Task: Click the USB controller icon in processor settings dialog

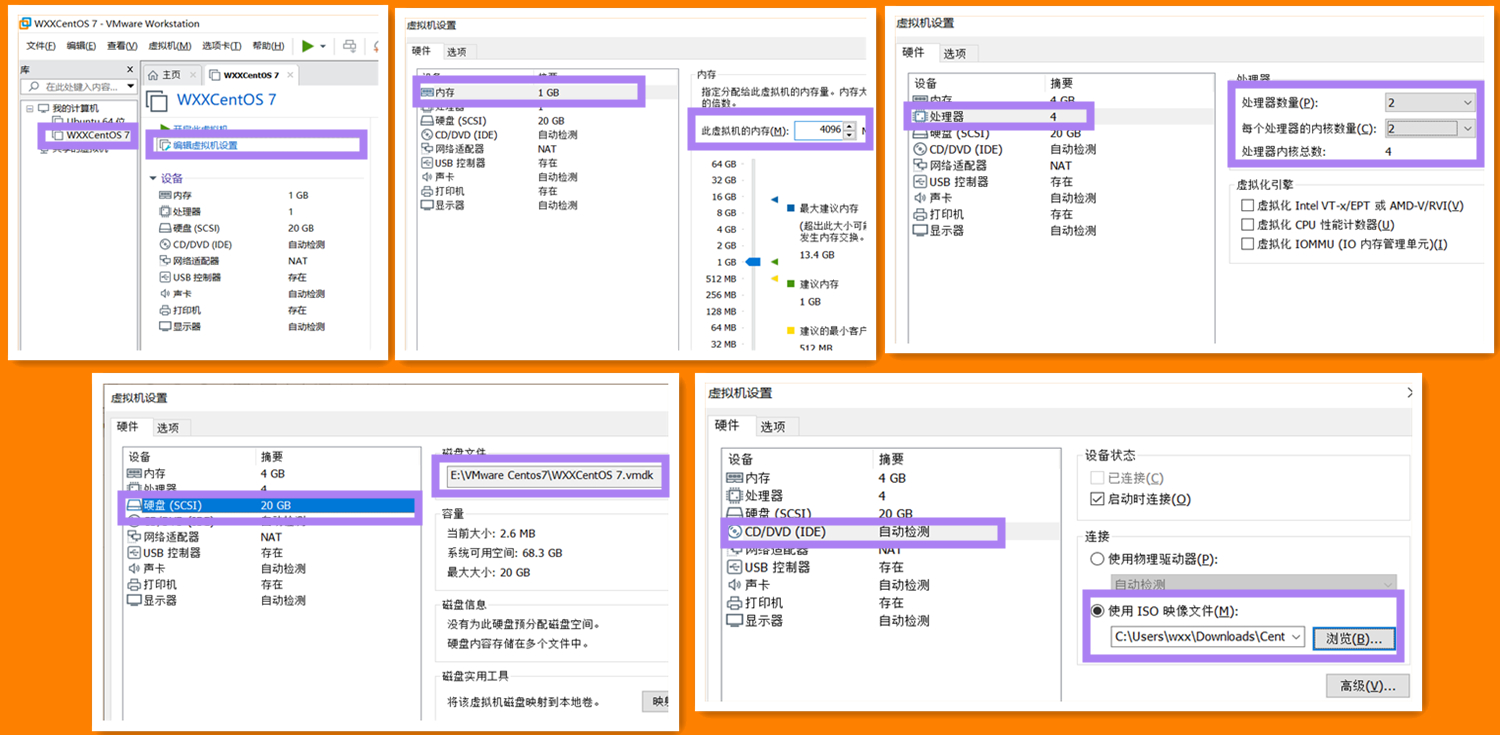Action: pos(921,182)
